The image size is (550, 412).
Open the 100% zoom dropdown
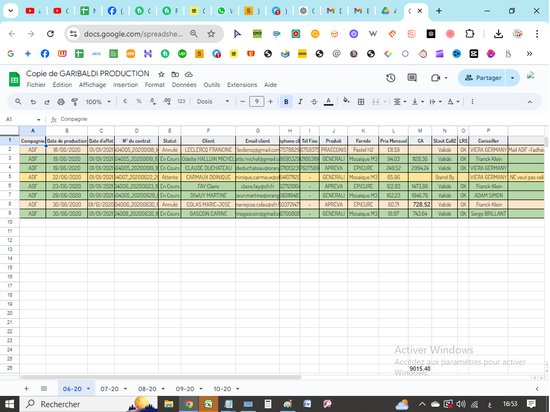coord(98,102)
